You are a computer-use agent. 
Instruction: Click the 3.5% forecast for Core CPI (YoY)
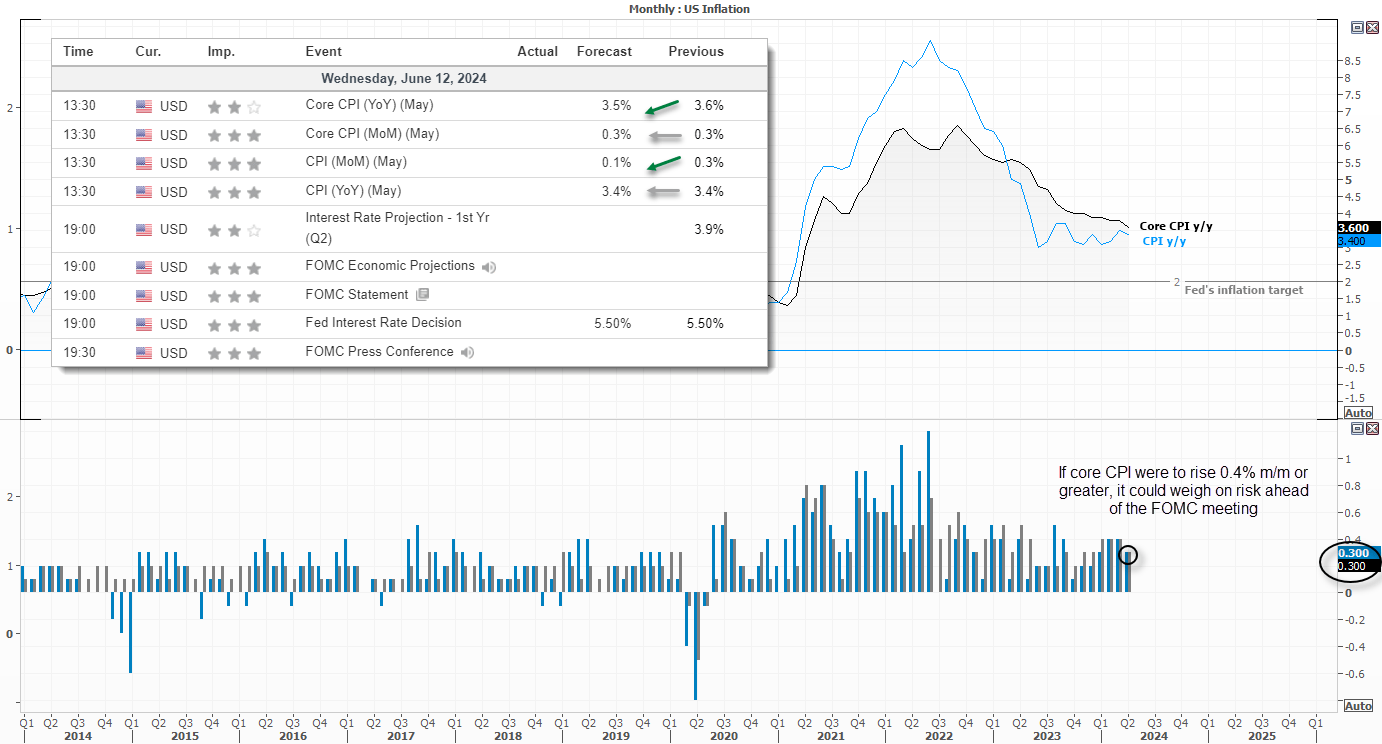pyautogui.click(x=617, y=106)
